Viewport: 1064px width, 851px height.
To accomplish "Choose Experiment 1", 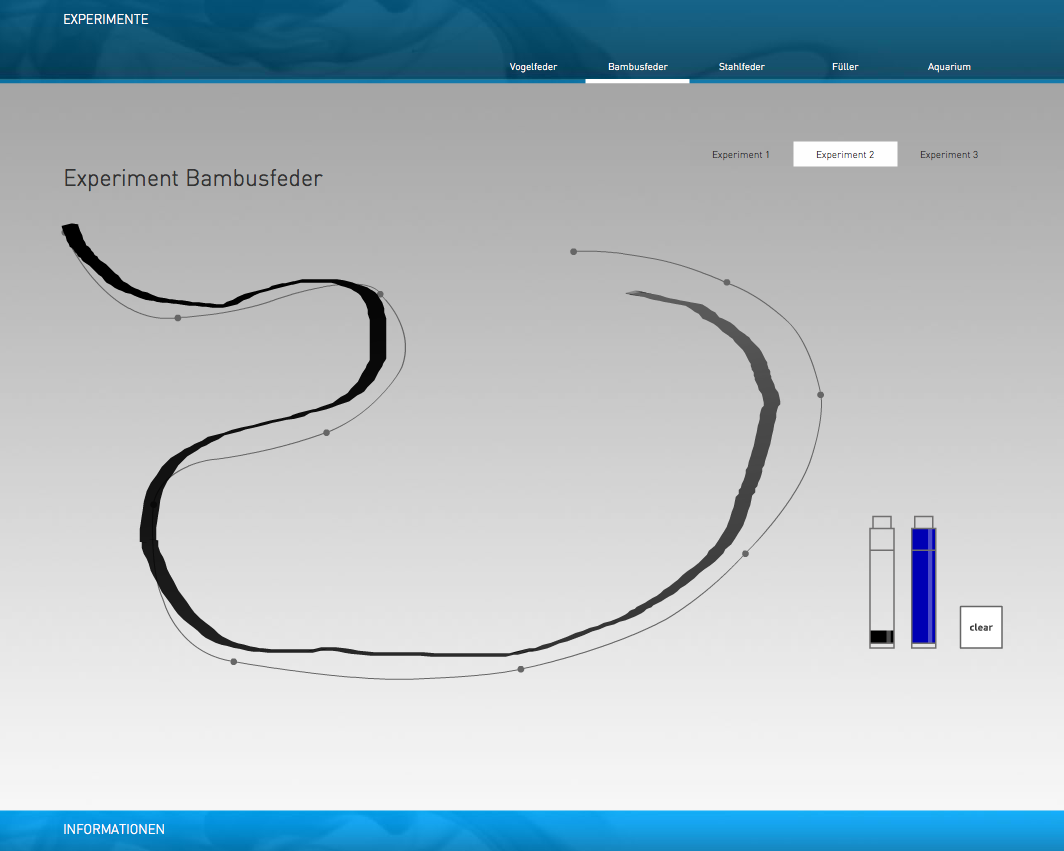I will [x=741, y=155].
